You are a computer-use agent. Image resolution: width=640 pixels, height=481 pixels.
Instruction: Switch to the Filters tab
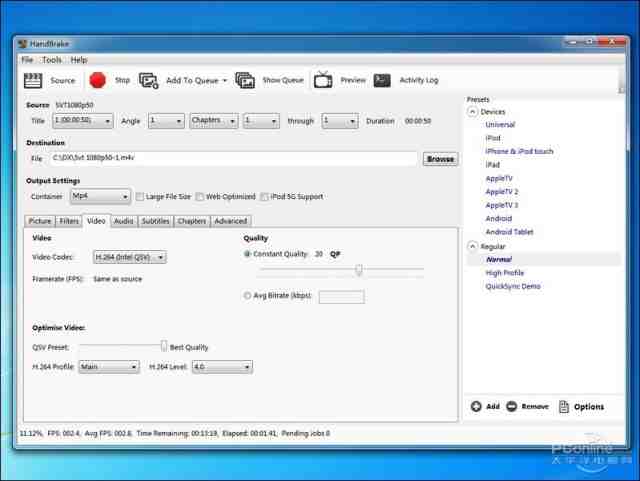pos(69,221)
